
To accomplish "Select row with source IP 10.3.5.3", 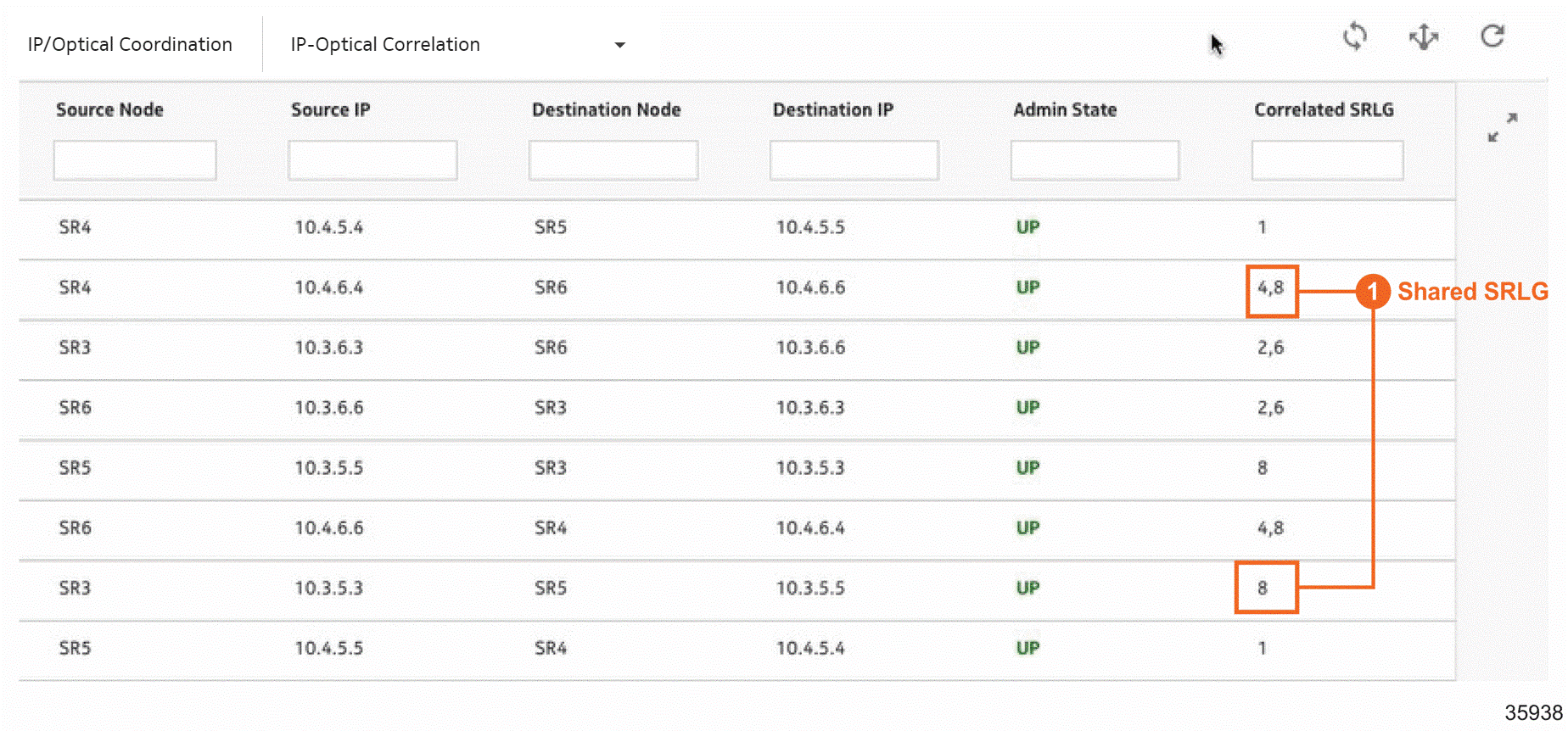I will tap(329, 588).
